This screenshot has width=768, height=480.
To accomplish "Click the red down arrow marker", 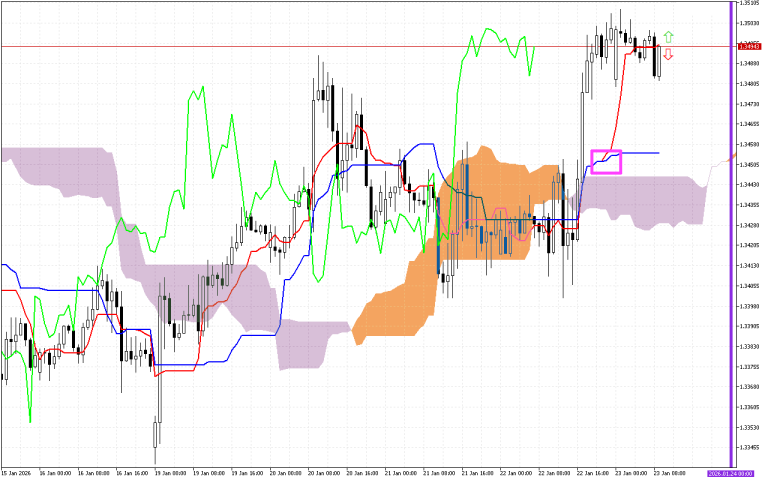I will (x=668, y=54).
